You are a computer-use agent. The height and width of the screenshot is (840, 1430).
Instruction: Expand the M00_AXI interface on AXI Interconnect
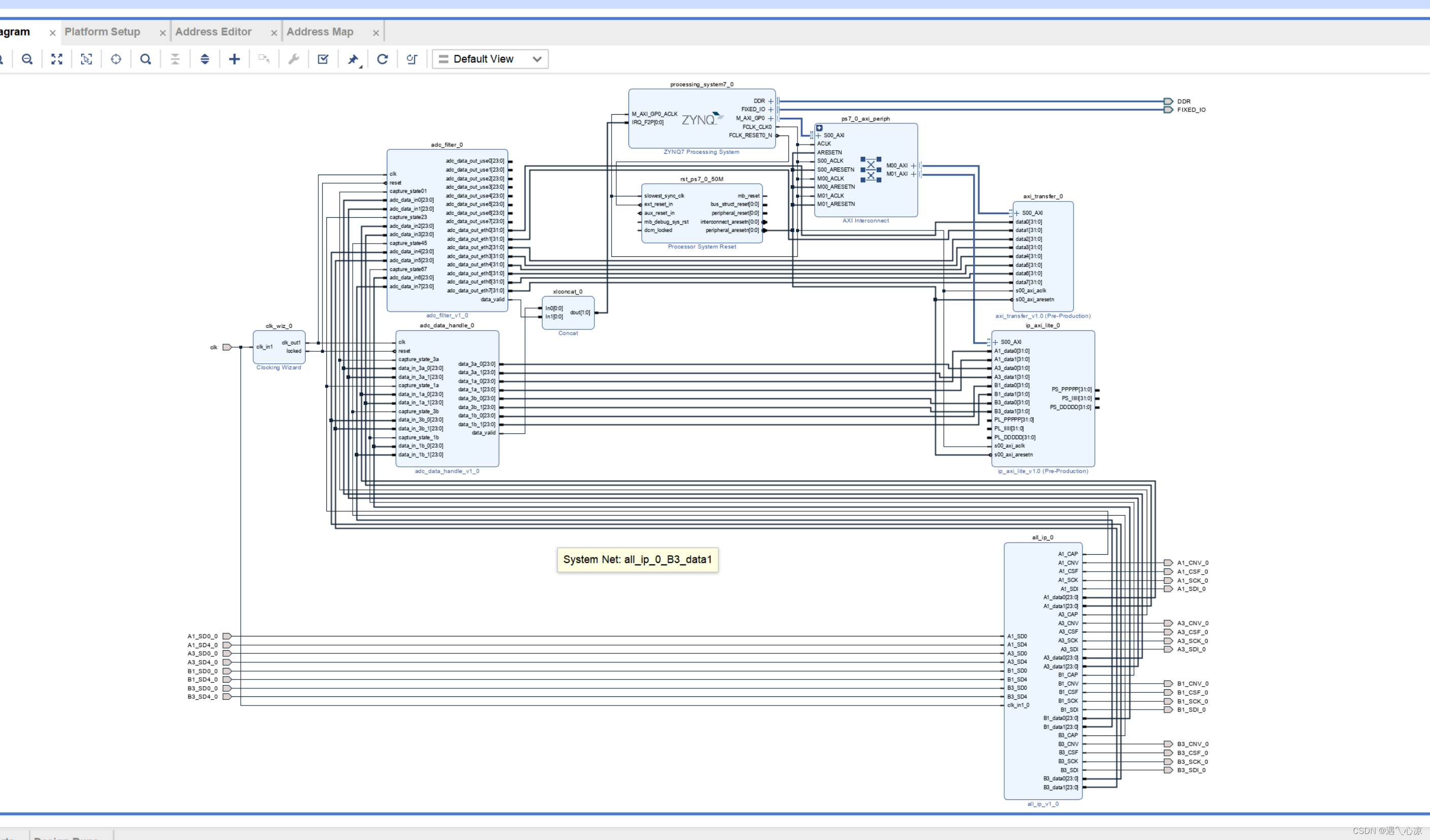913,165
